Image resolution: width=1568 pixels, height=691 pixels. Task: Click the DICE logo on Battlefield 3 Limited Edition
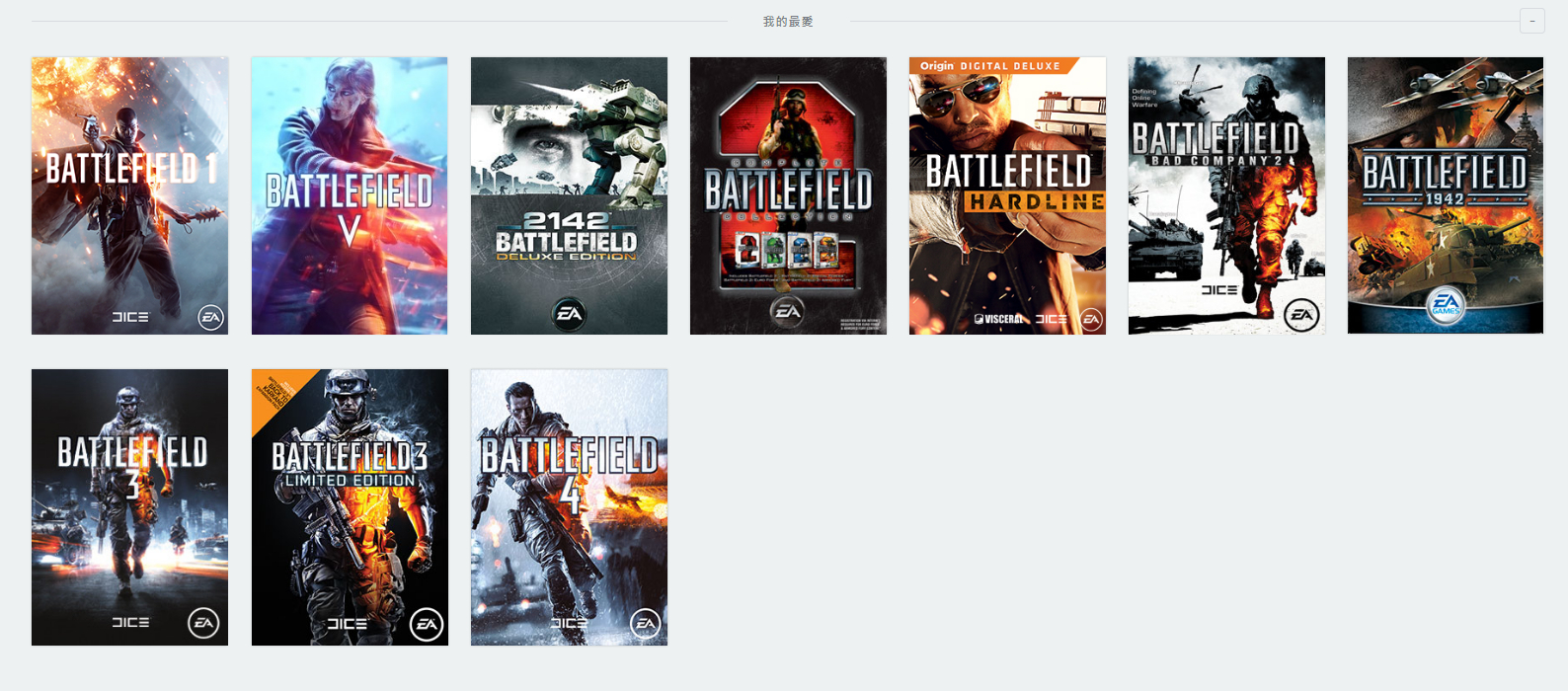(347, 624)
